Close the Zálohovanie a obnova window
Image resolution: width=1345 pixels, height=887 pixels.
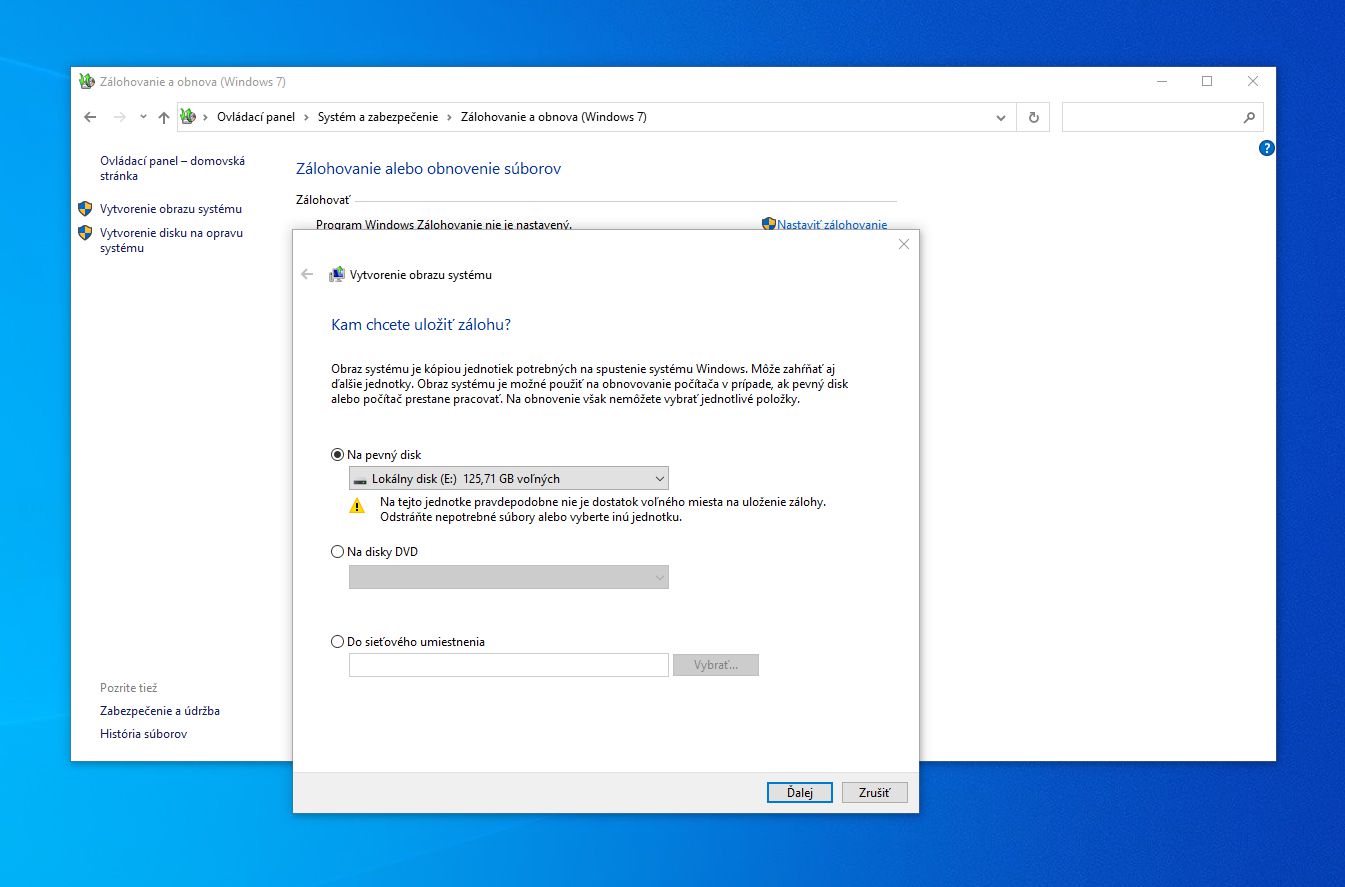[1253, 81]
